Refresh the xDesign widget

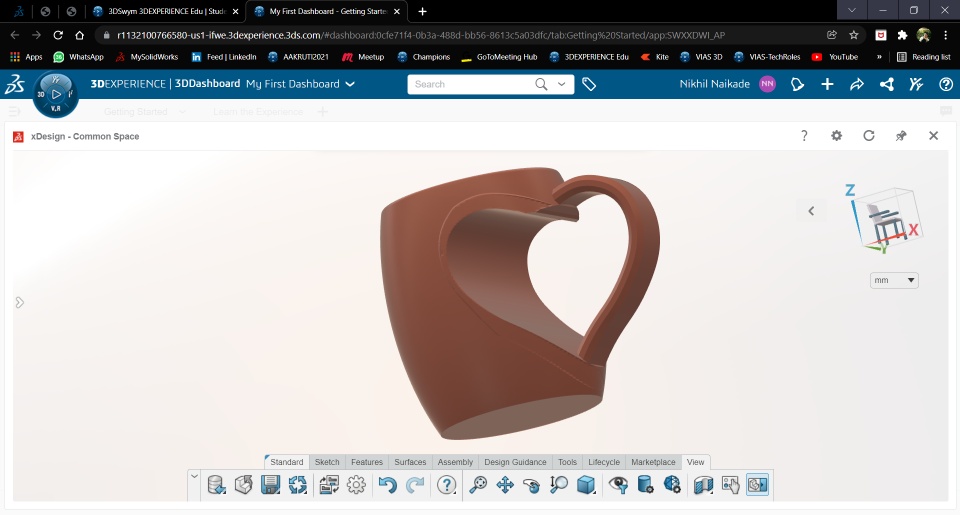pyautogui.click(x=869, y=136)
